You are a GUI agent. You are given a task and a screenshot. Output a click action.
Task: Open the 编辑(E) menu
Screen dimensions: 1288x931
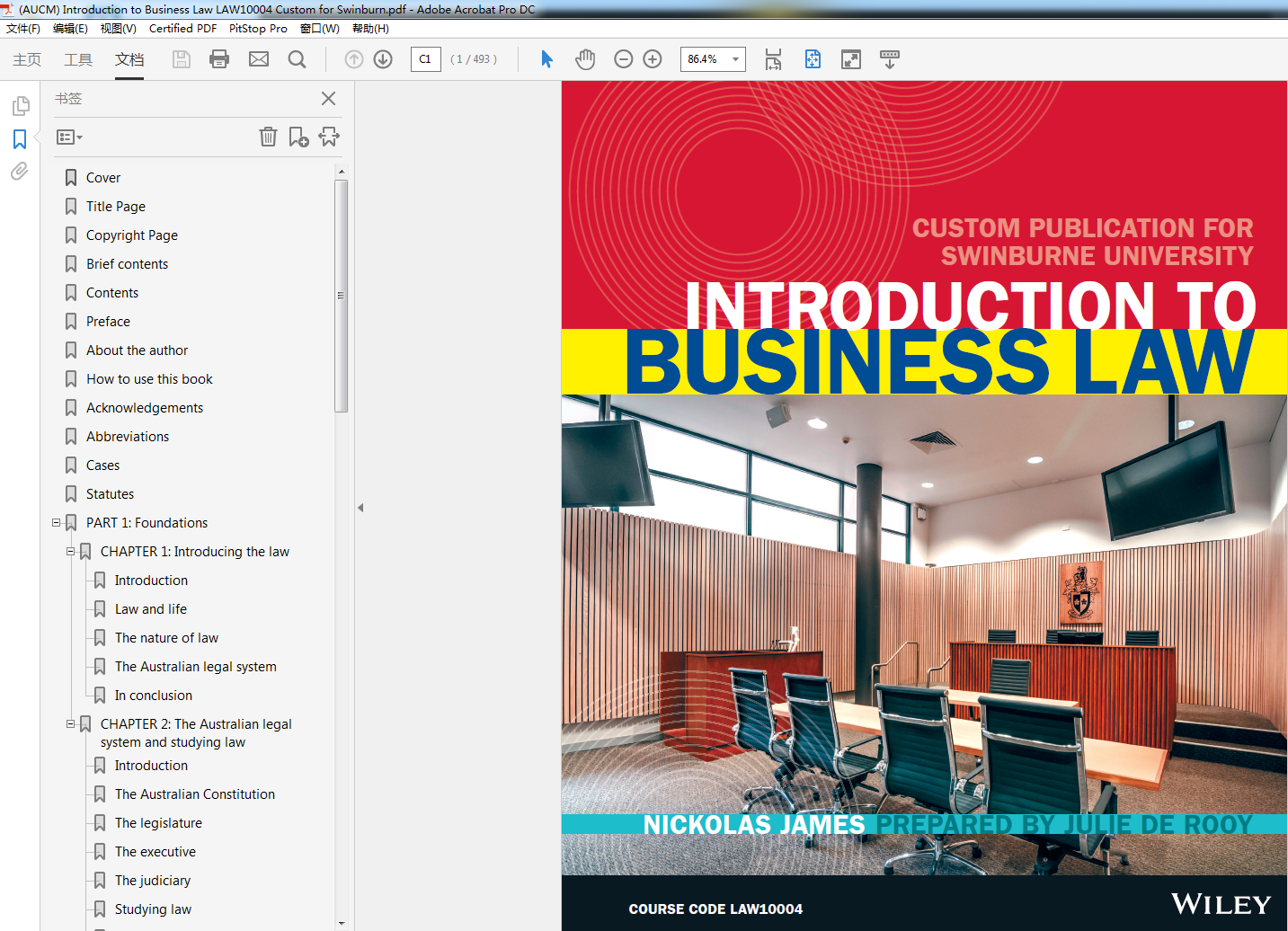pos(70,29)
